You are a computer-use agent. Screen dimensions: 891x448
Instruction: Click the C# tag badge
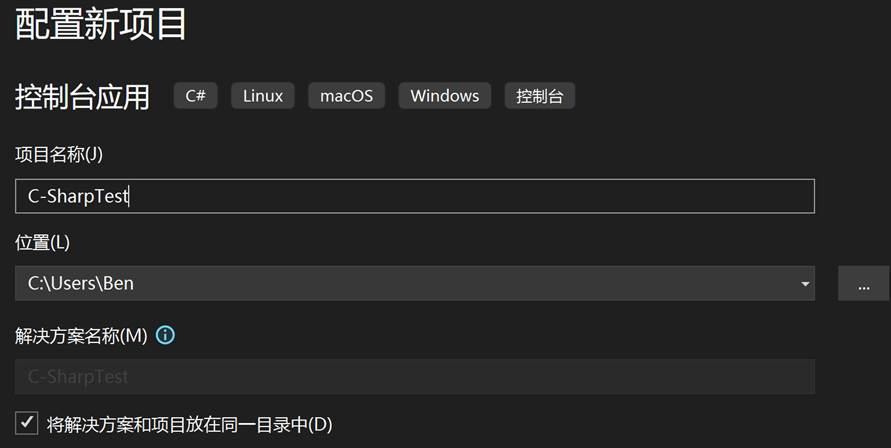tap(196, 96)
